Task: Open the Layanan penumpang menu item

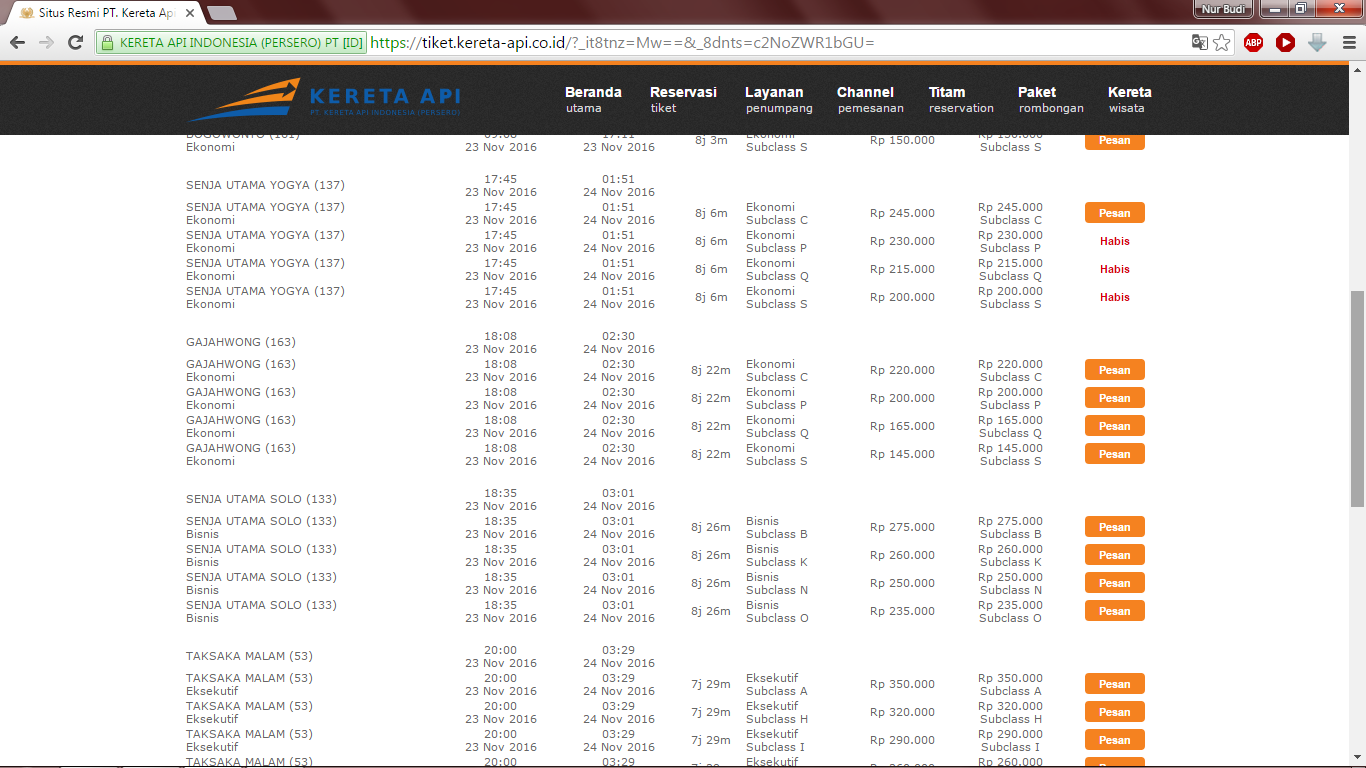Action: click(x=778, y=99)
